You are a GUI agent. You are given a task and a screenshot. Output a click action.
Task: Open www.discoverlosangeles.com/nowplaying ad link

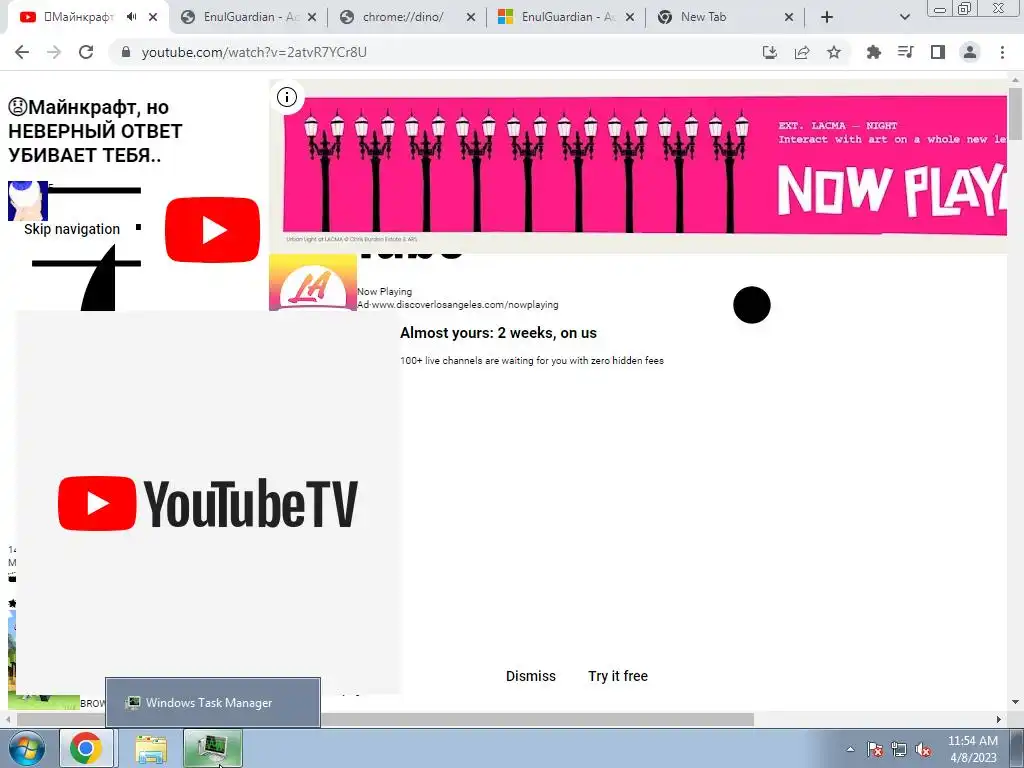pyautogui.click(x=464, y=305)
